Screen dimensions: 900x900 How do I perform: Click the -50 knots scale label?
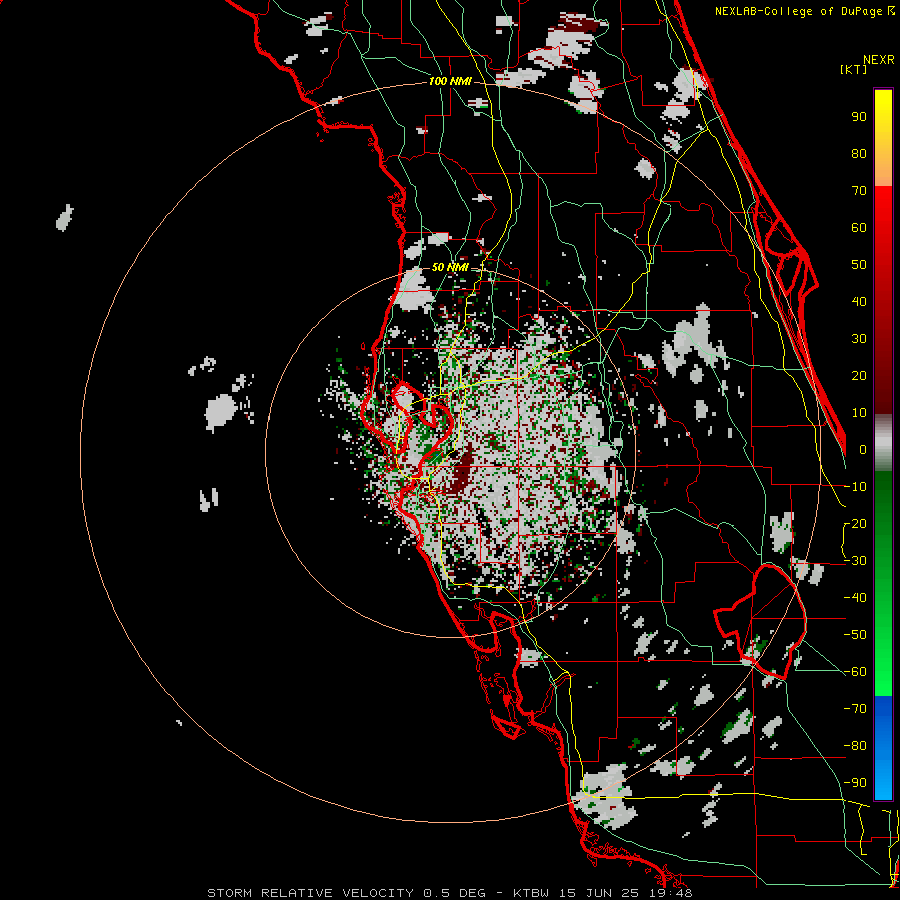[855, 635]
